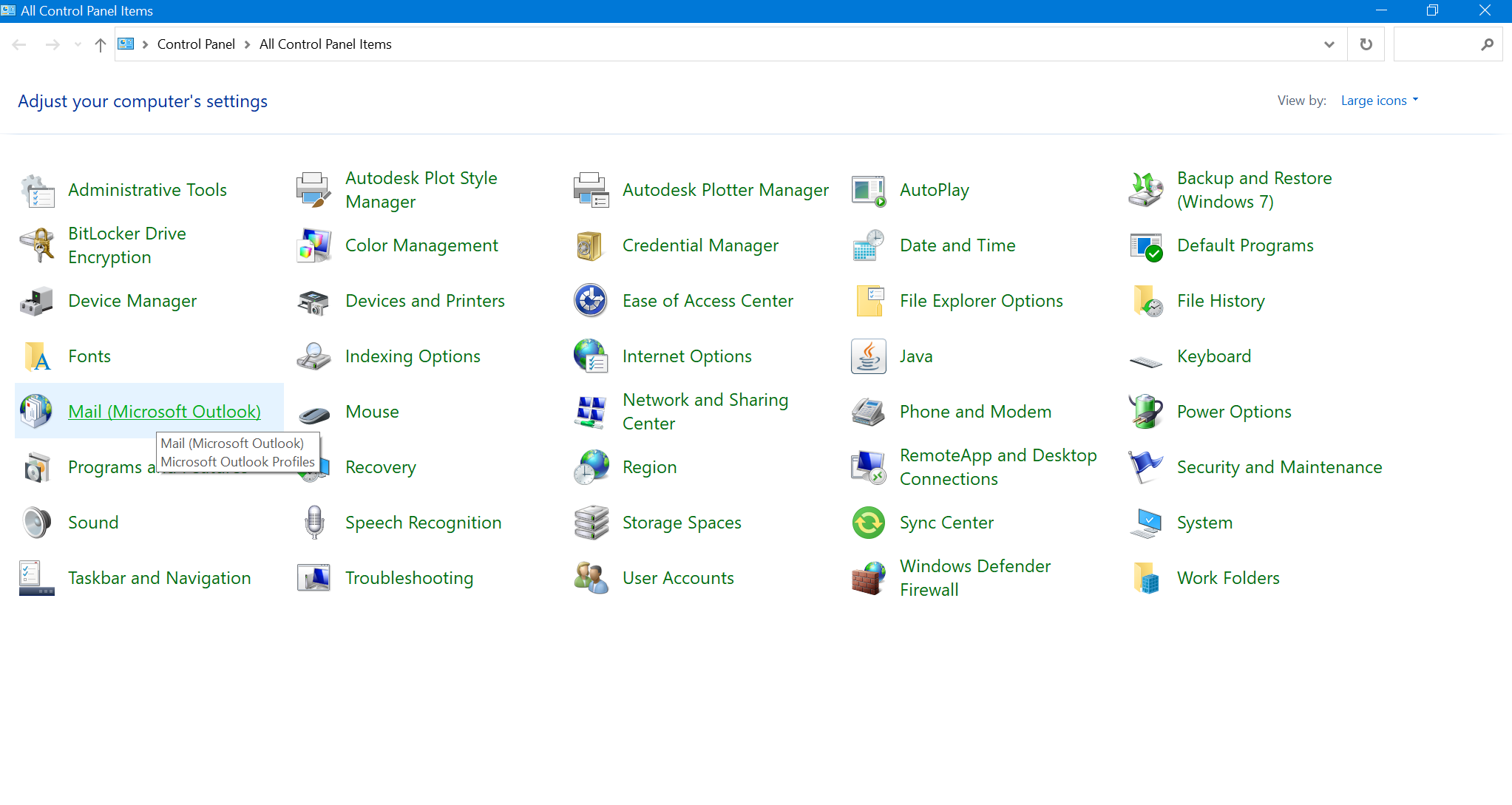The width and height of the screenshot is (1512, 805).
Task: Click the File Explorer Options icon
Action: 869,302
